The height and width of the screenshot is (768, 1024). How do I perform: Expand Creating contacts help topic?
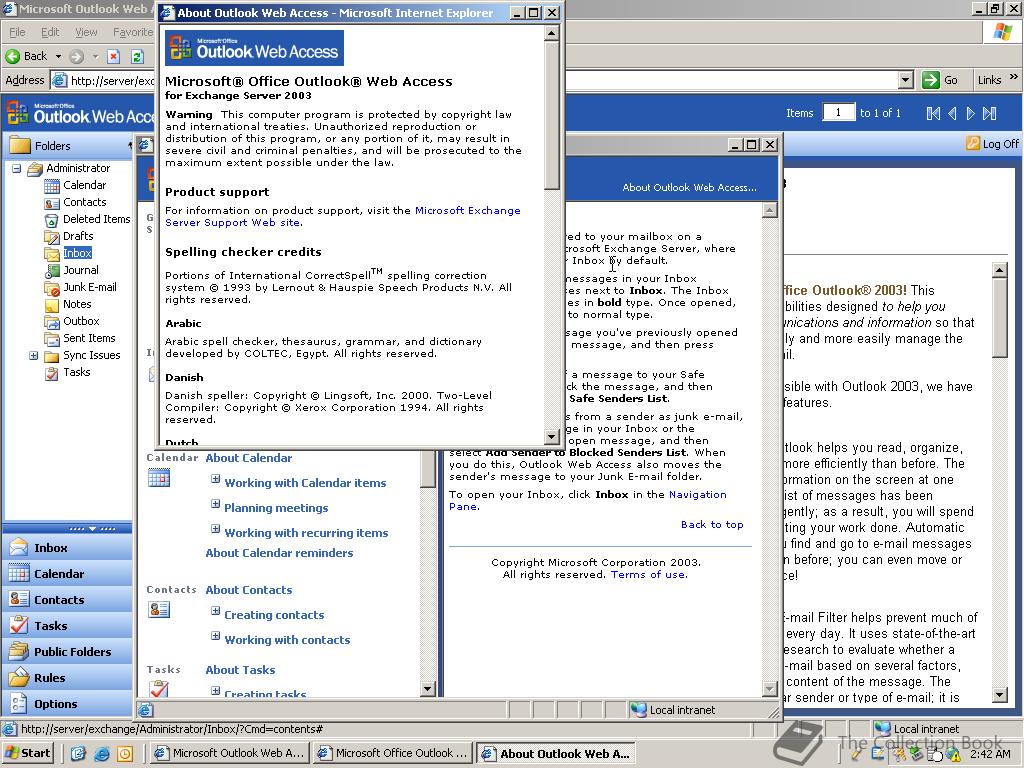pos(216,611)
